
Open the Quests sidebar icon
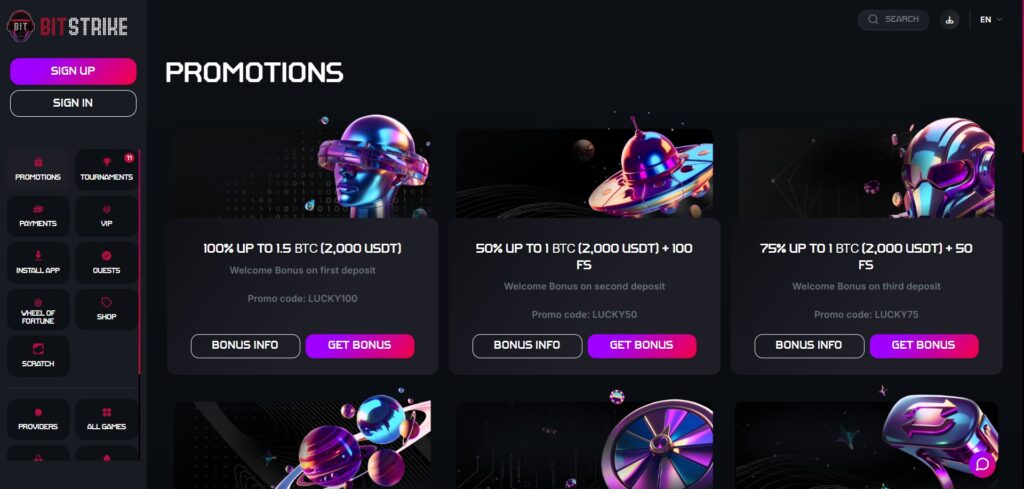tap(106, 261)
